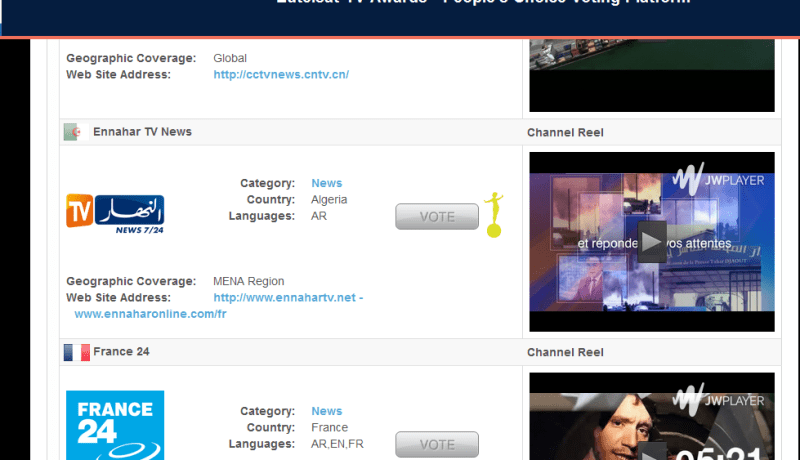Vote for Ennahar TV News
This screenshot has height=460, width=800.
437,217
